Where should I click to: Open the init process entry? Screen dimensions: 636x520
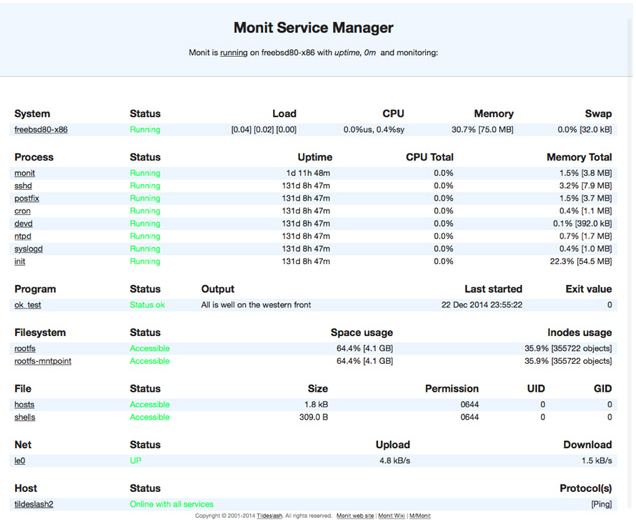tap(20, 261)
